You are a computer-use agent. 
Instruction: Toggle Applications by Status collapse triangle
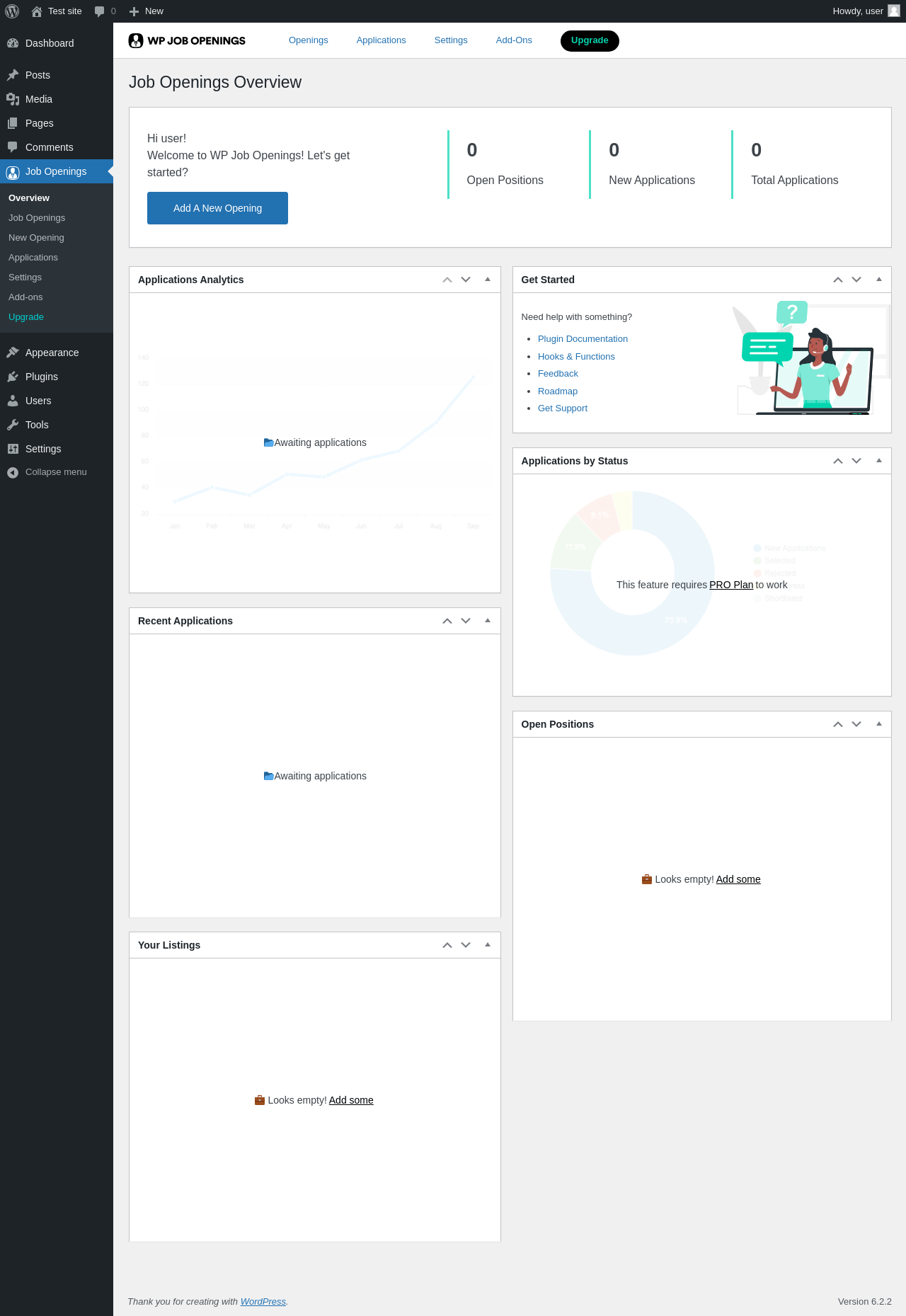tap(879, 461)
